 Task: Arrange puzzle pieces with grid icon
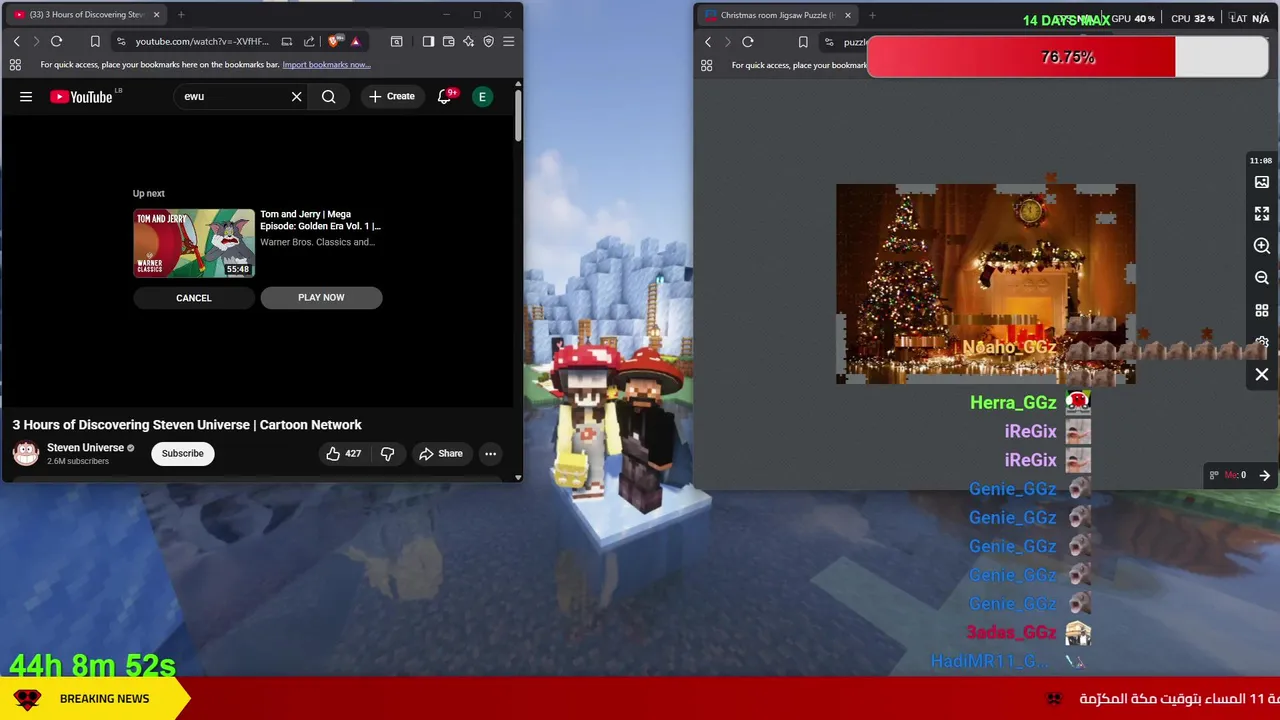pos(1262,310)
